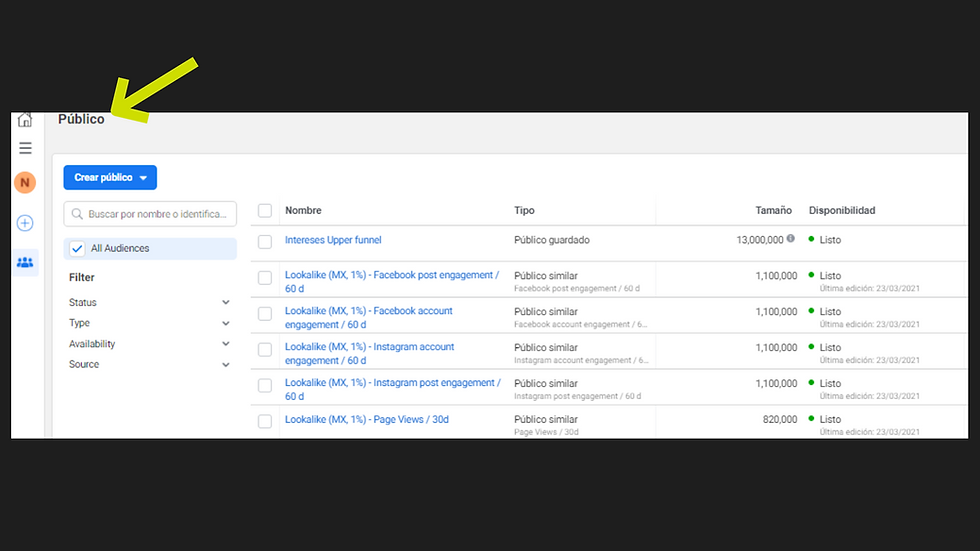Click the search by name input field
The height and width of the screenshot is (551, 980).
point(160,214)
